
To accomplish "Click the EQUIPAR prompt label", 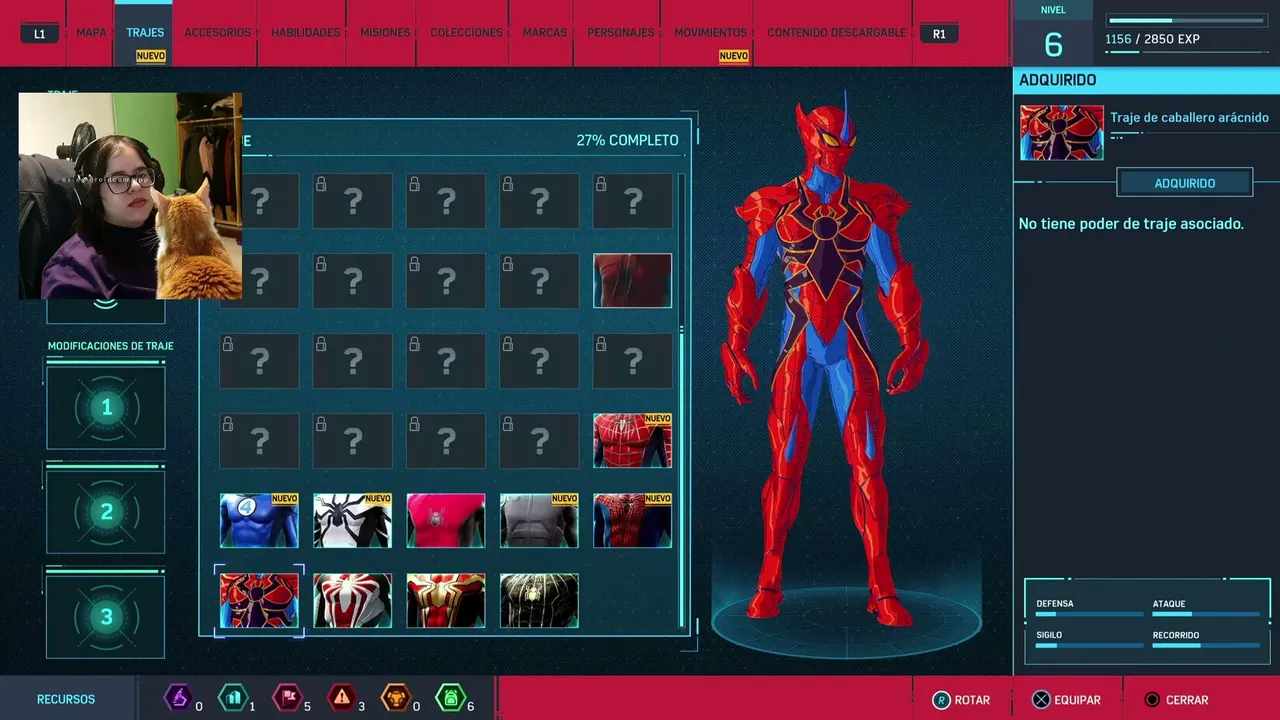I will pos(1078,701).
